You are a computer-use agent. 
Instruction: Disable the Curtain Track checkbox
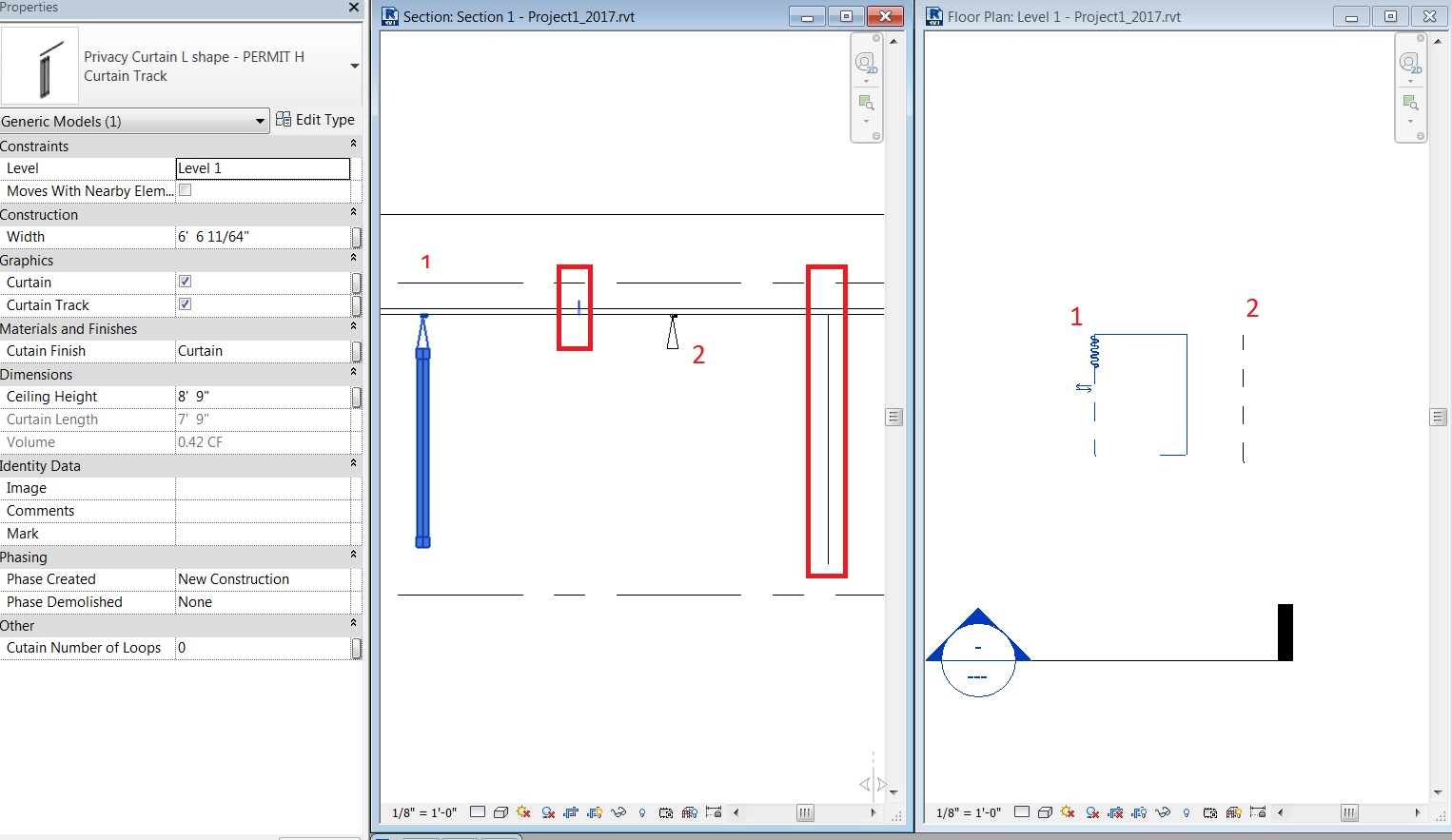click(186, 303)
